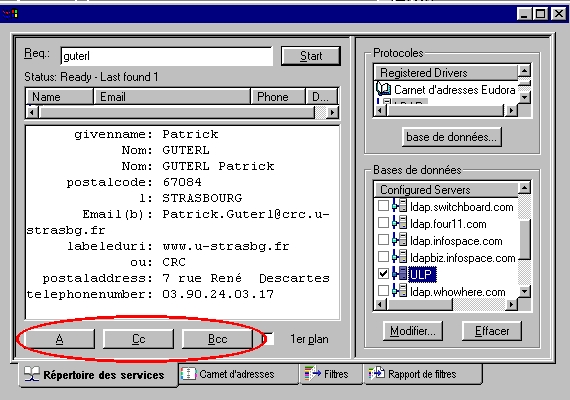This screenshot has width=570, height=400.
Task: Click the ldap.switchboard.com server icon
Action: click(x=400, y=206)
